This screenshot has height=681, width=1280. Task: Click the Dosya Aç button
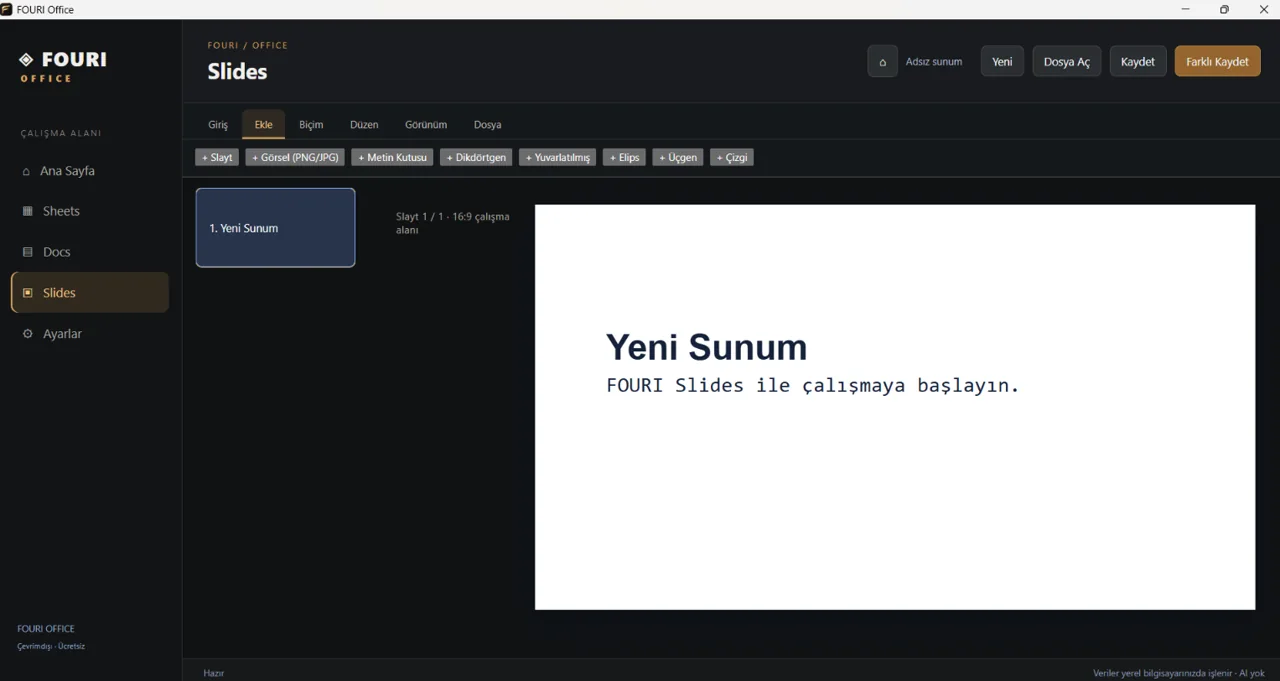[1067, 61]
